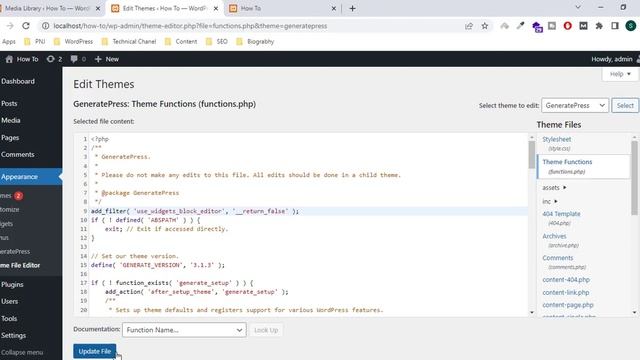
Task: Open the Plugins menu item
Action: pos(12,284)
